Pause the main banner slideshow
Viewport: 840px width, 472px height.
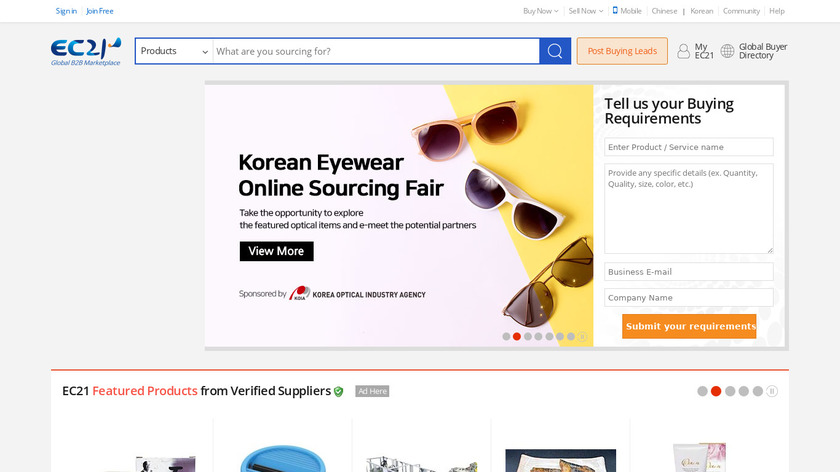[582, 336]
